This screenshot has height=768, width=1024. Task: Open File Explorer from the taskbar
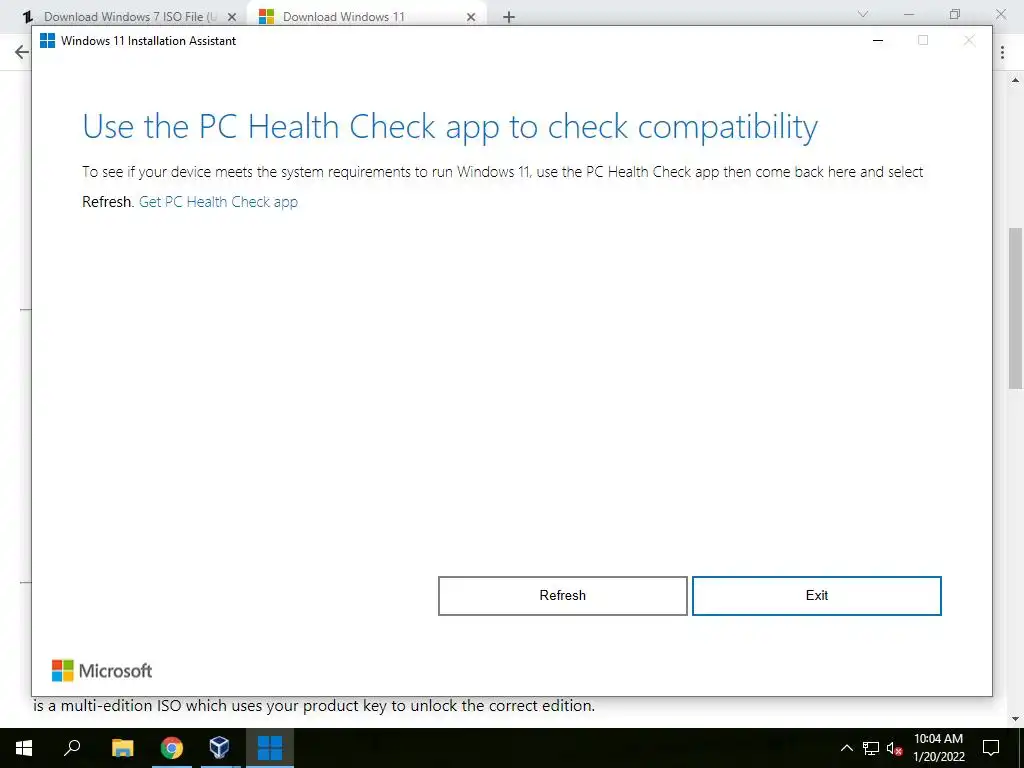[x=122, y=748]
